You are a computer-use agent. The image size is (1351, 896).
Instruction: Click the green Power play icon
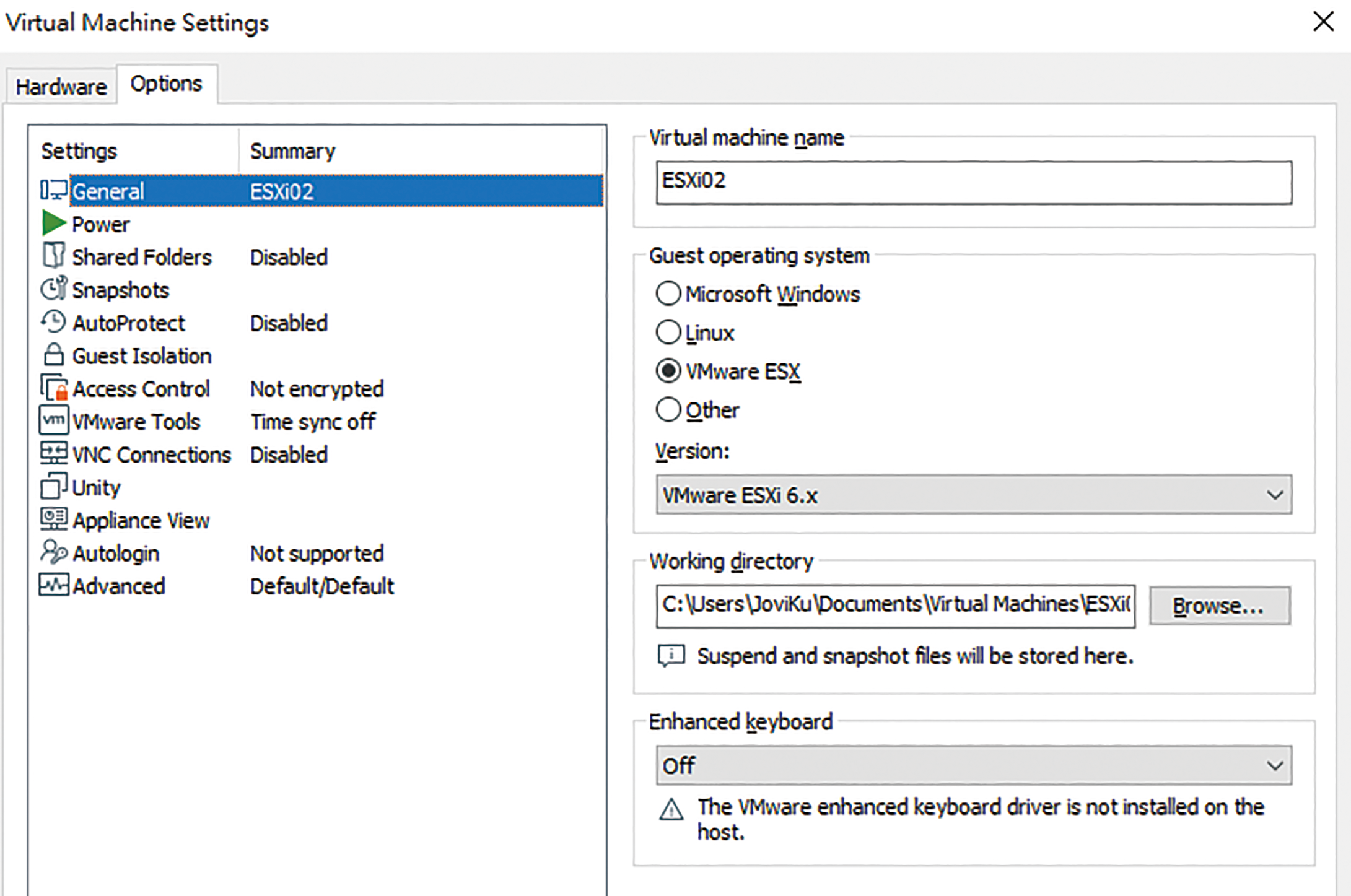click(54, 224)
